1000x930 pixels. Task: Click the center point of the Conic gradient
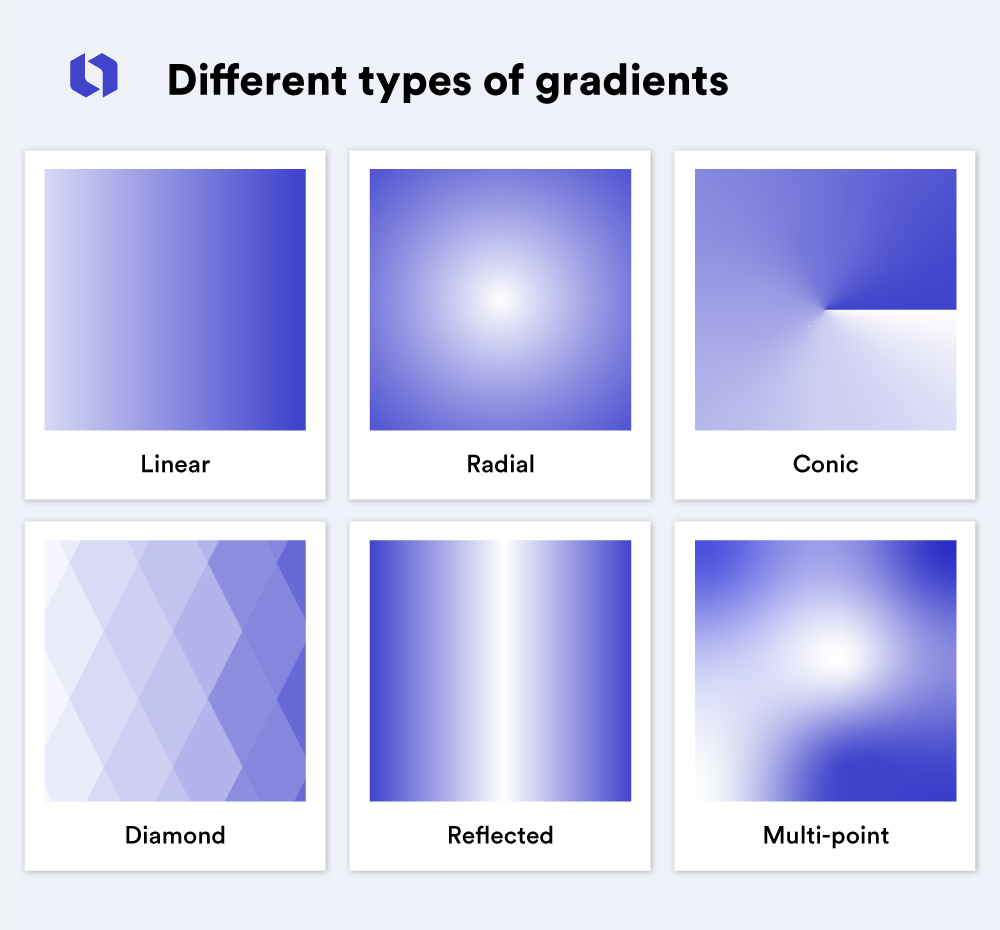(824, 308)
